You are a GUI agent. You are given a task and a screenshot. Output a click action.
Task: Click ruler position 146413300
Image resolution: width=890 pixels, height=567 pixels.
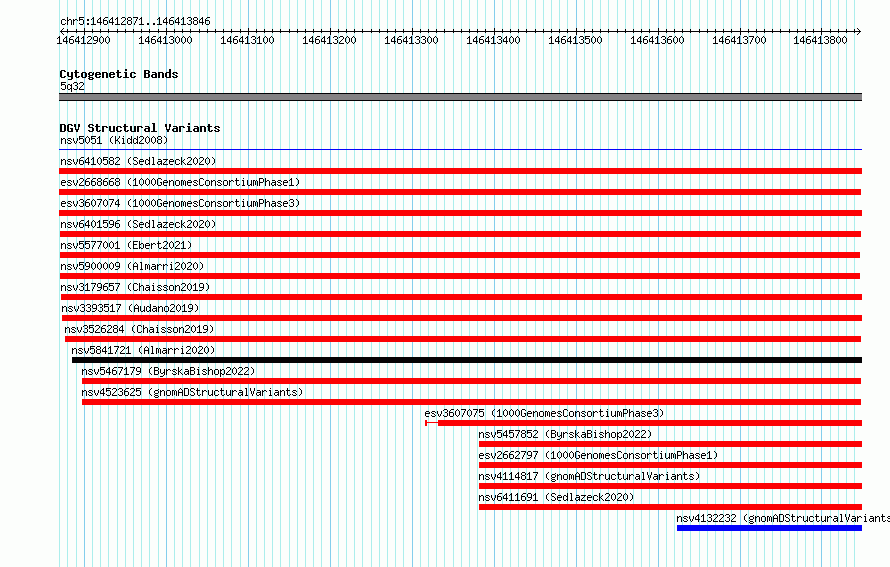pos(412,40)
